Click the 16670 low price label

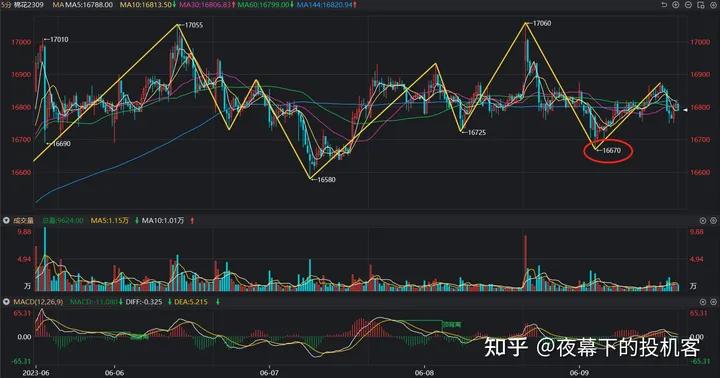click(x=611, y=150)
